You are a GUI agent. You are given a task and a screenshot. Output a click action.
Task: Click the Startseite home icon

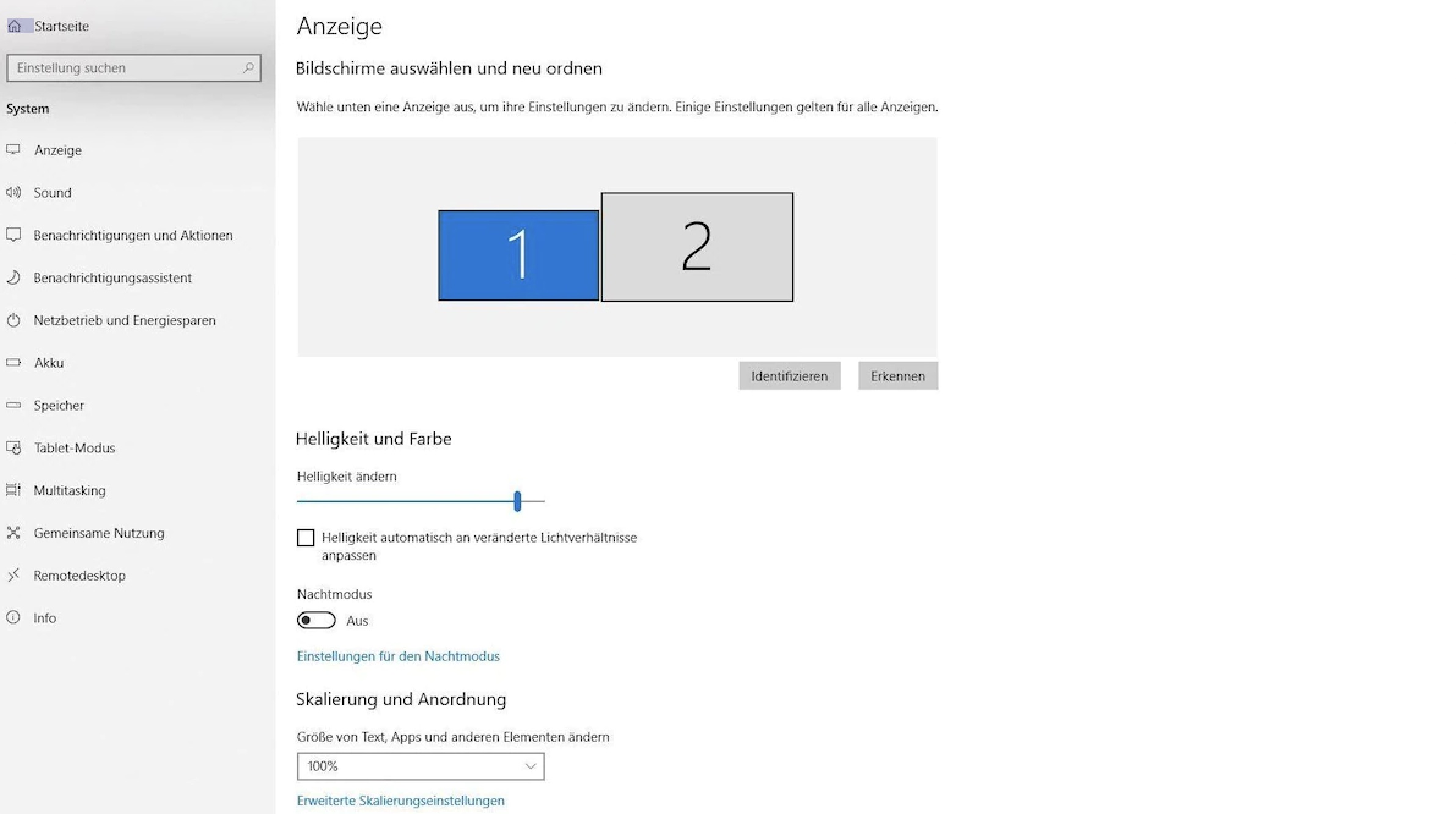[x=15, y=26]
